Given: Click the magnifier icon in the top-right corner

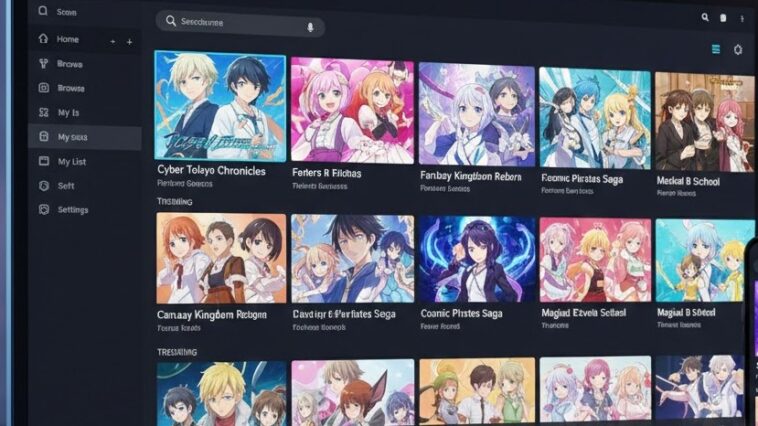Looking at the screenshot, I should tap(705, 17).
